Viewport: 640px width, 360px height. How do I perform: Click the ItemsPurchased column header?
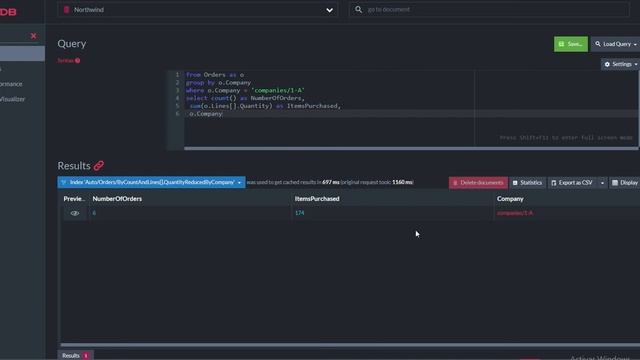[317, 199]
